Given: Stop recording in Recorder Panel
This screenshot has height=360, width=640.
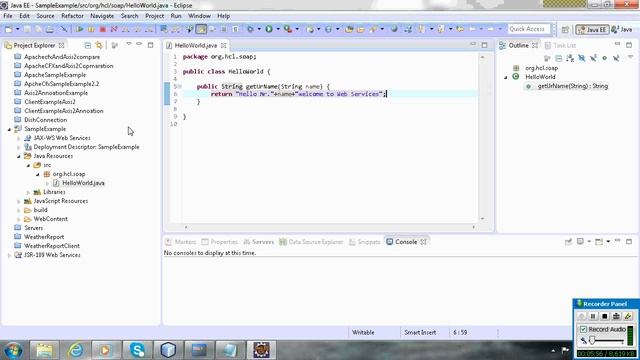Looking at the screenshot, I should (x=605, y=316).
